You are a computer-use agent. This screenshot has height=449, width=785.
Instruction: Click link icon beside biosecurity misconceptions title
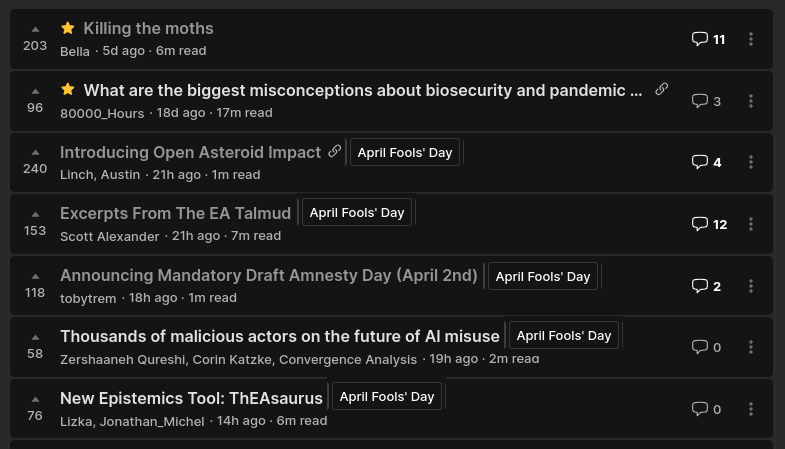pyautogui.click(x=661, y=89)
